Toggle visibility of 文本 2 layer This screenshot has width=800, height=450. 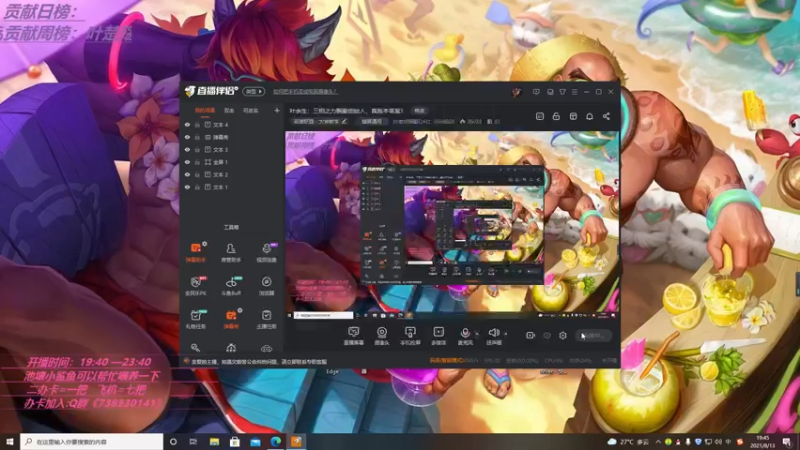[x=187, y=174]
